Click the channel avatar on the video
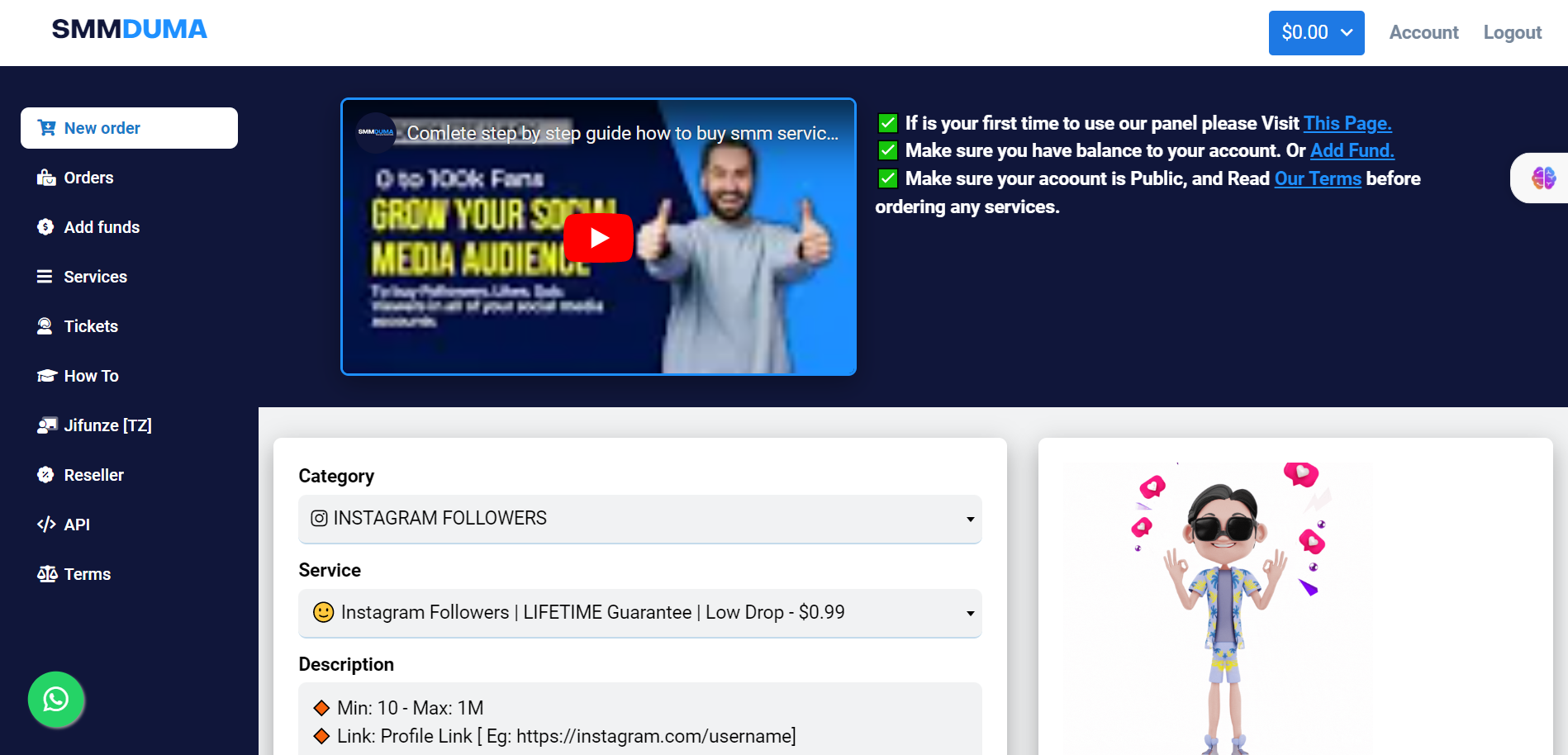Image resolution: width=1568 pixels, height=755 pixels. (376, 132)
